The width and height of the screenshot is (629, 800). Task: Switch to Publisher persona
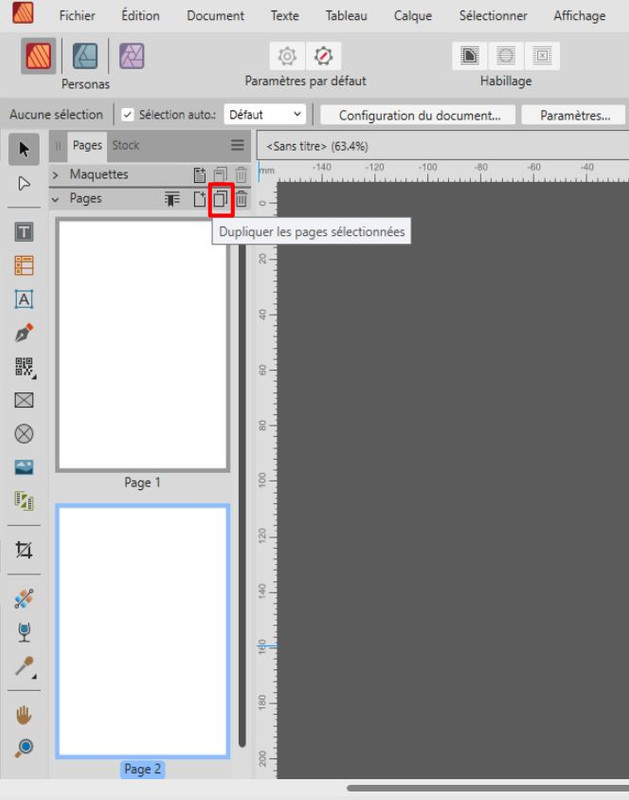[x=38, y=56]
